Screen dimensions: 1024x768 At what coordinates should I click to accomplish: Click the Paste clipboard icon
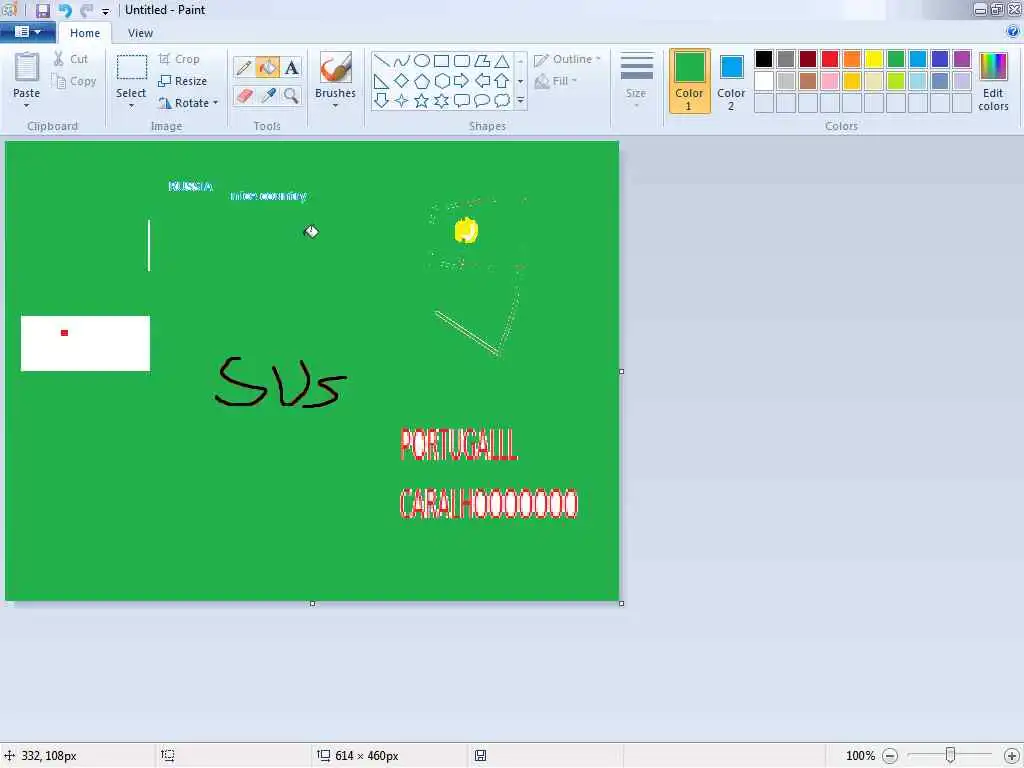[27, 67]
